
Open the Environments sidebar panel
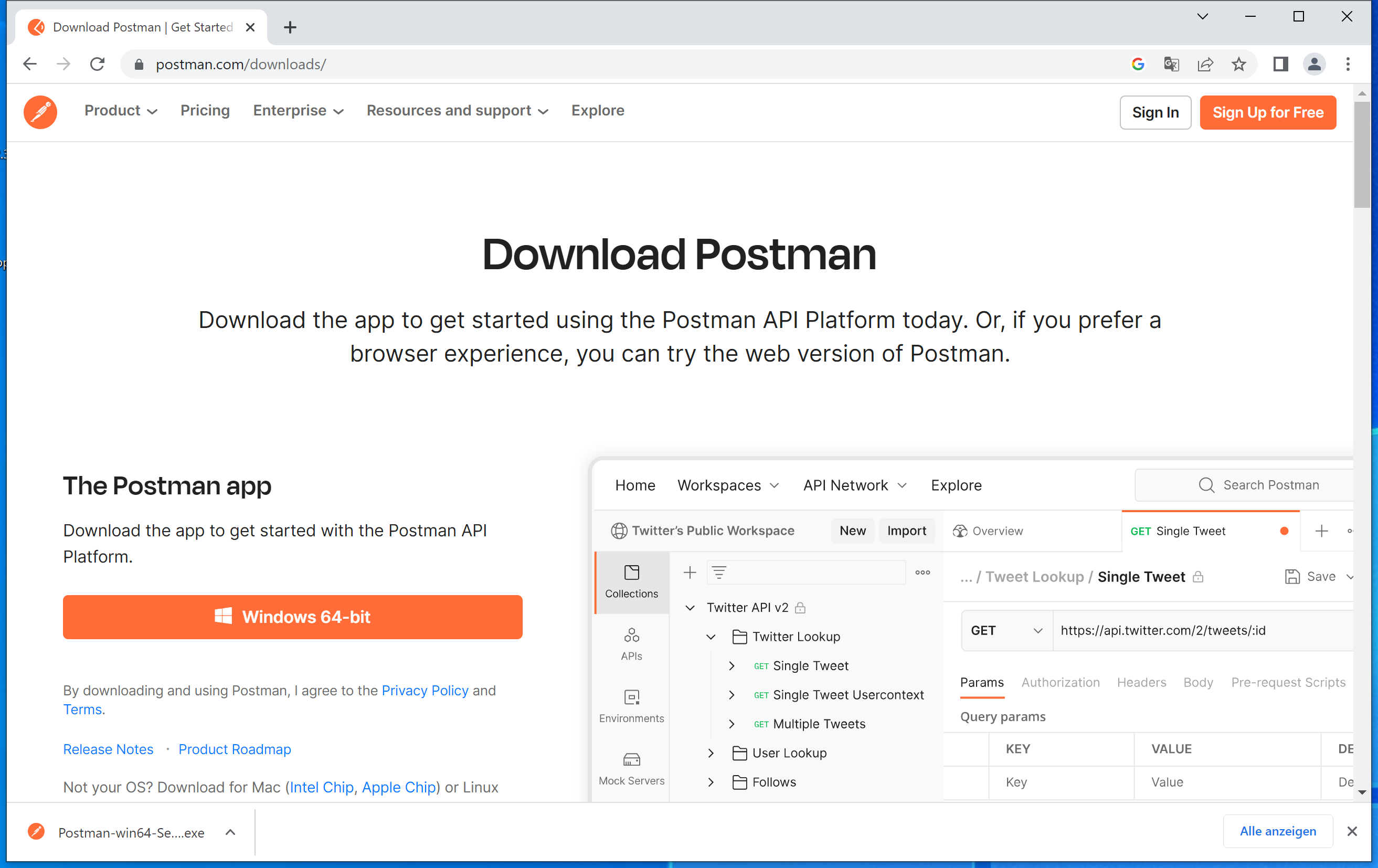[631, 705]
